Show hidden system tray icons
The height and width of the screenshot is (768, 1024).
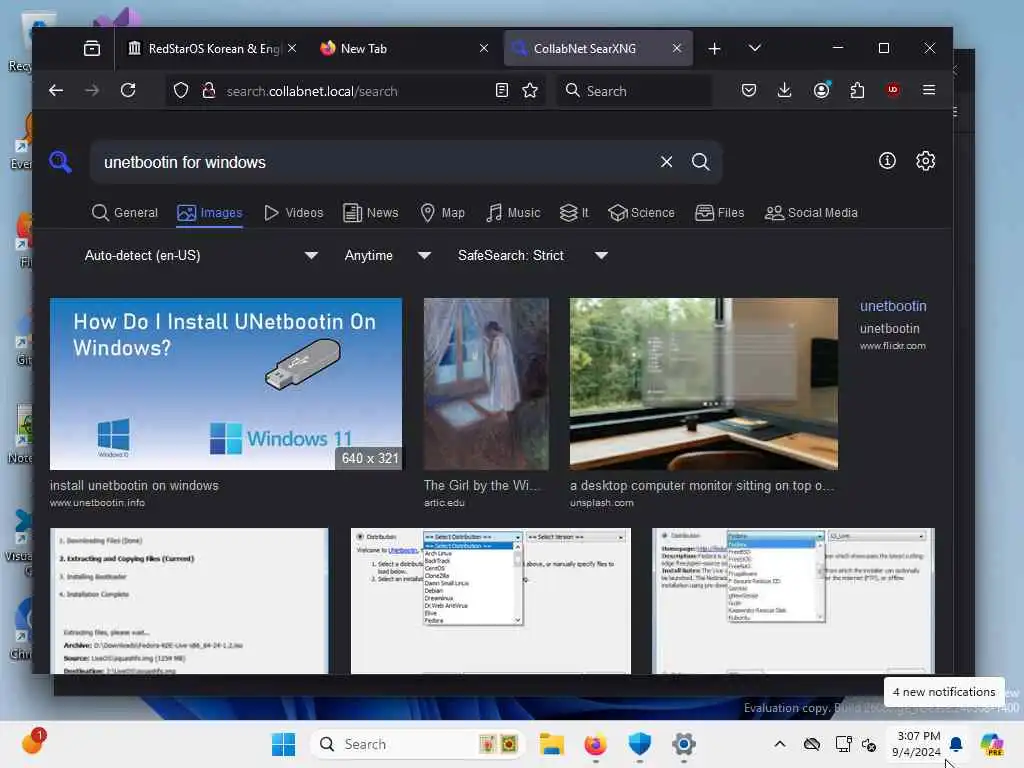tap(780, 744)
